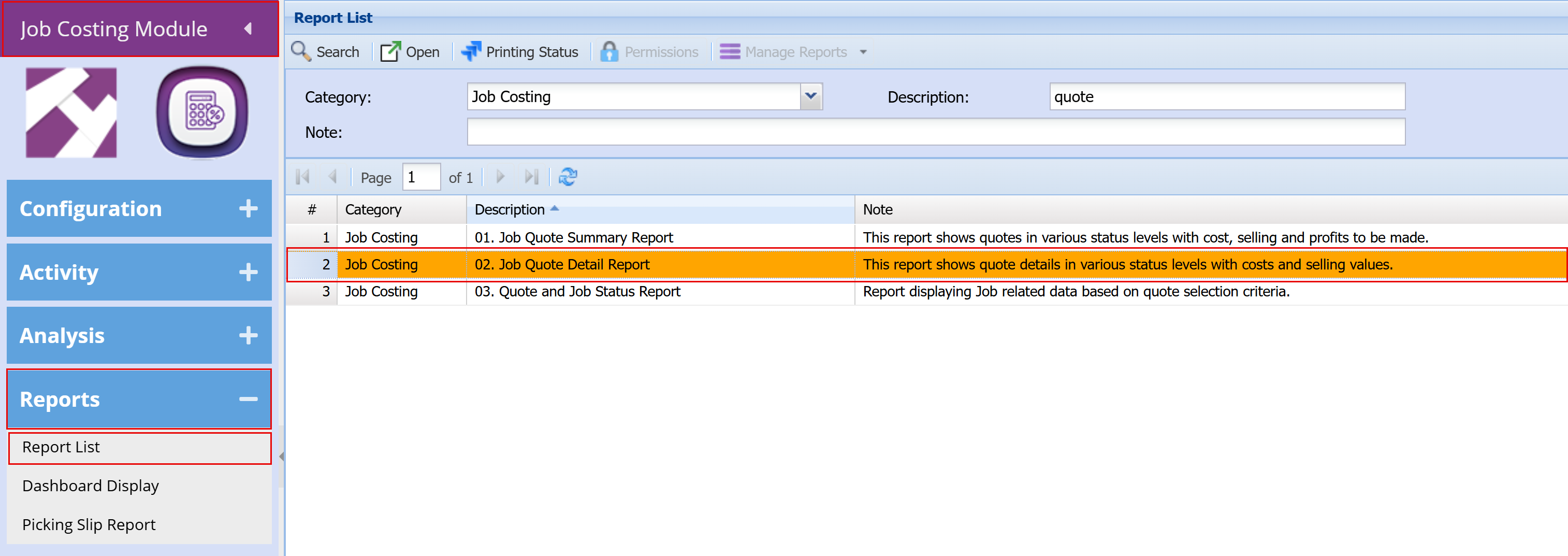Click the Note filter input field
1568x556 pixels.
point(936,132)
